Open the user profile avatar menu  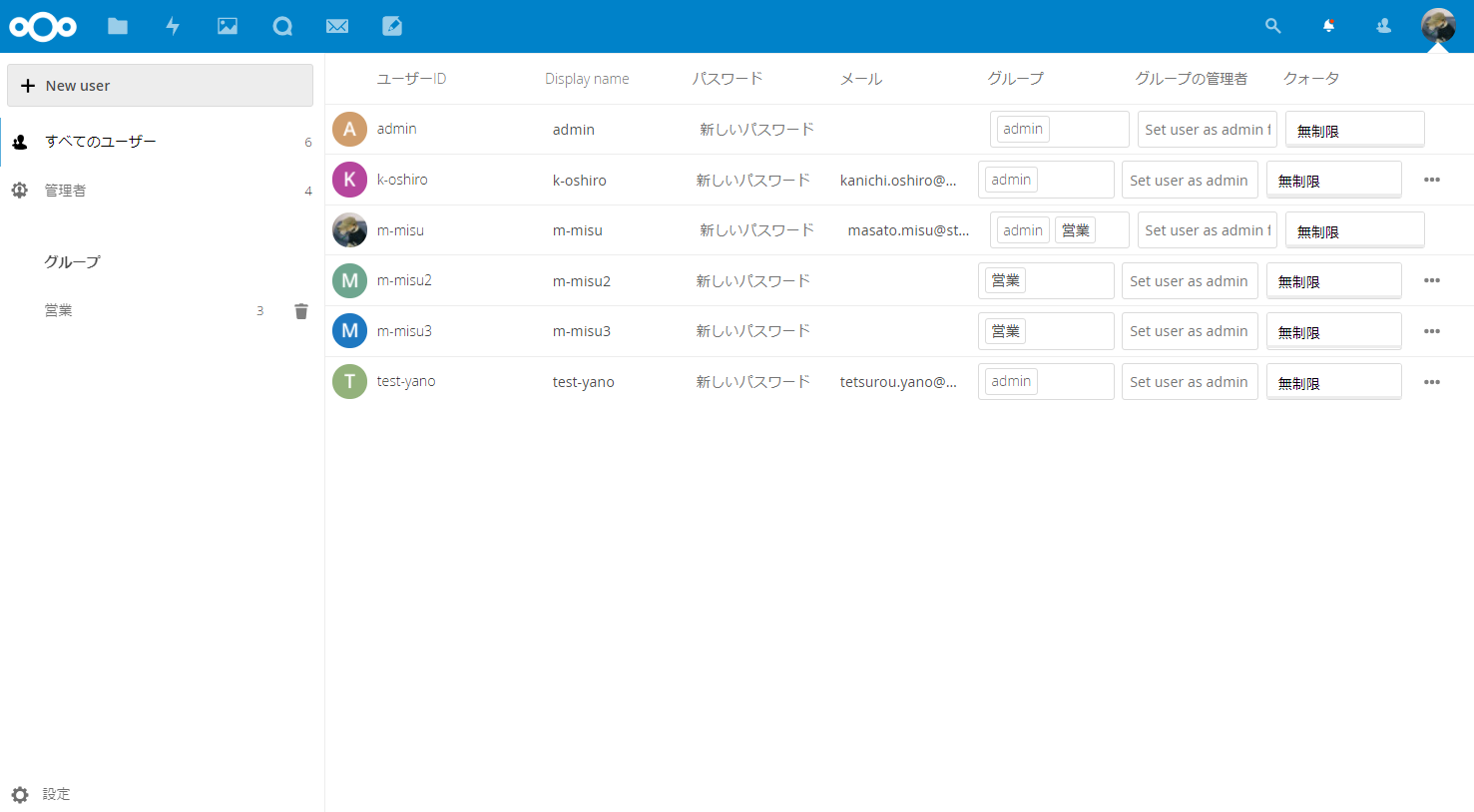click(1438, 26)
